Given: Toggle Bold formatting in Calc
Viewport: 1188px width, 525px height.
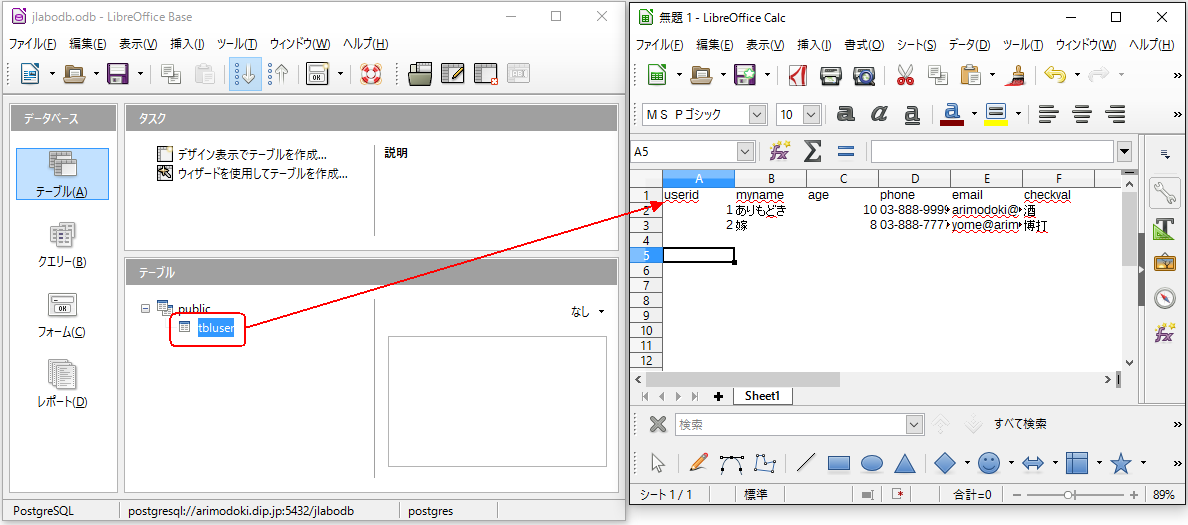Looking at the screenshot, I should pos(846,114).
